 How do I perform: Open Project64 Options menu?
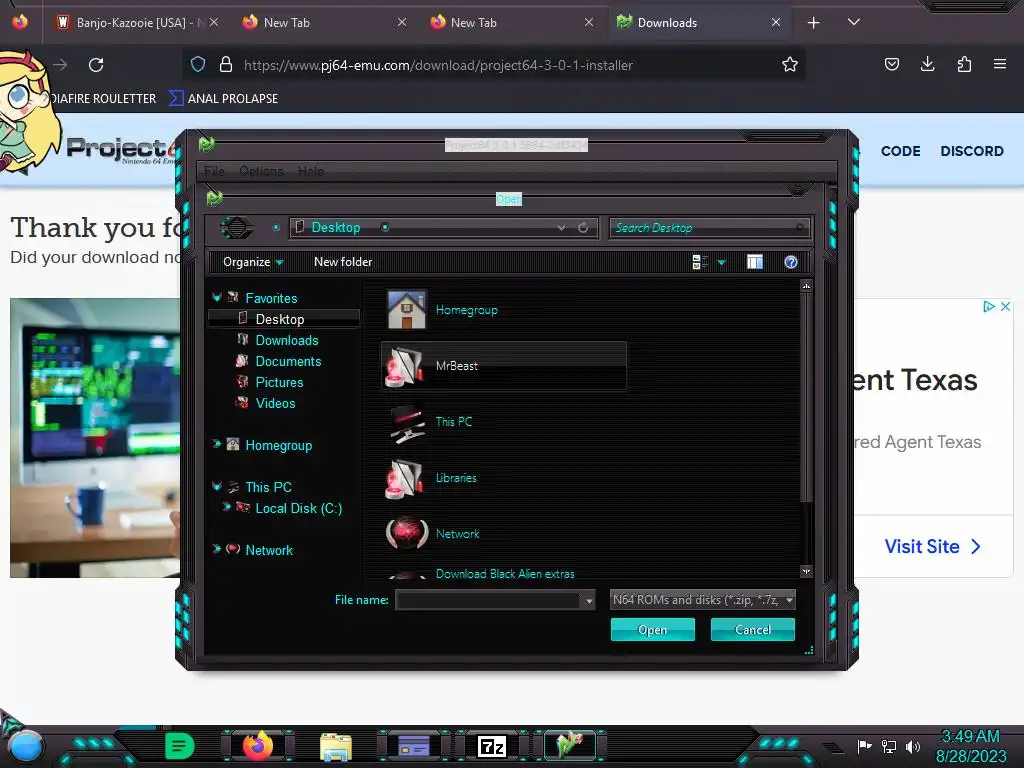[x=261, y=171]
